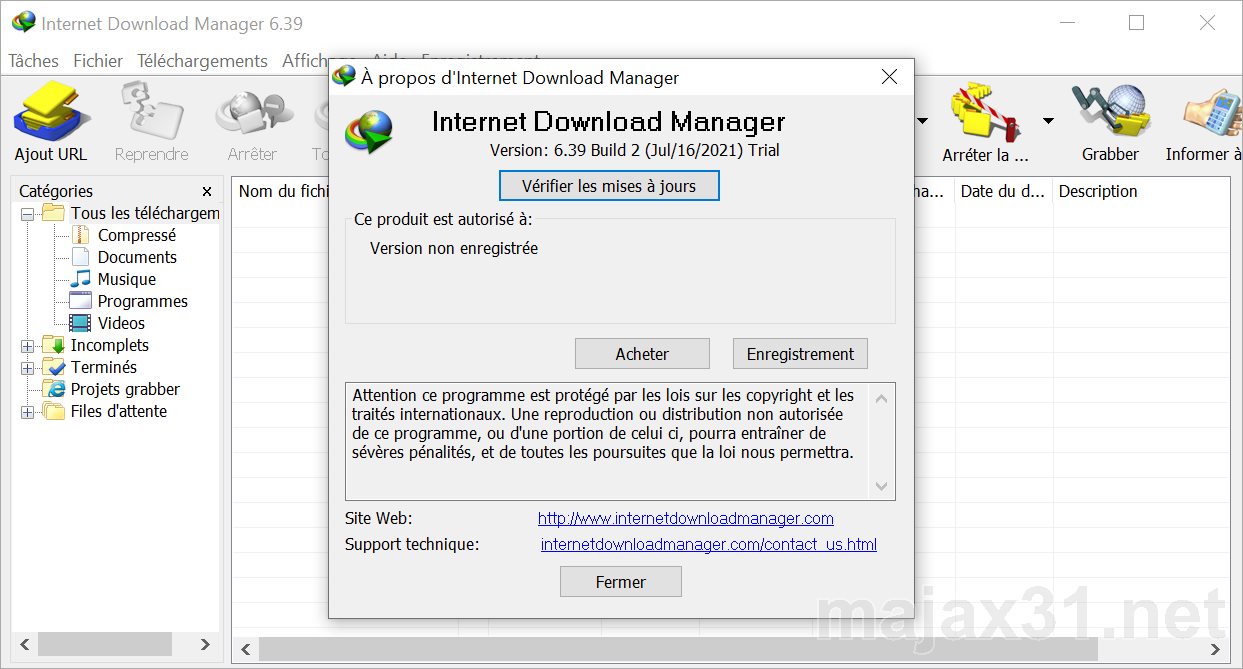
Task: Click the Arrêter toolbar icon
Action: [x=252, y=112]
